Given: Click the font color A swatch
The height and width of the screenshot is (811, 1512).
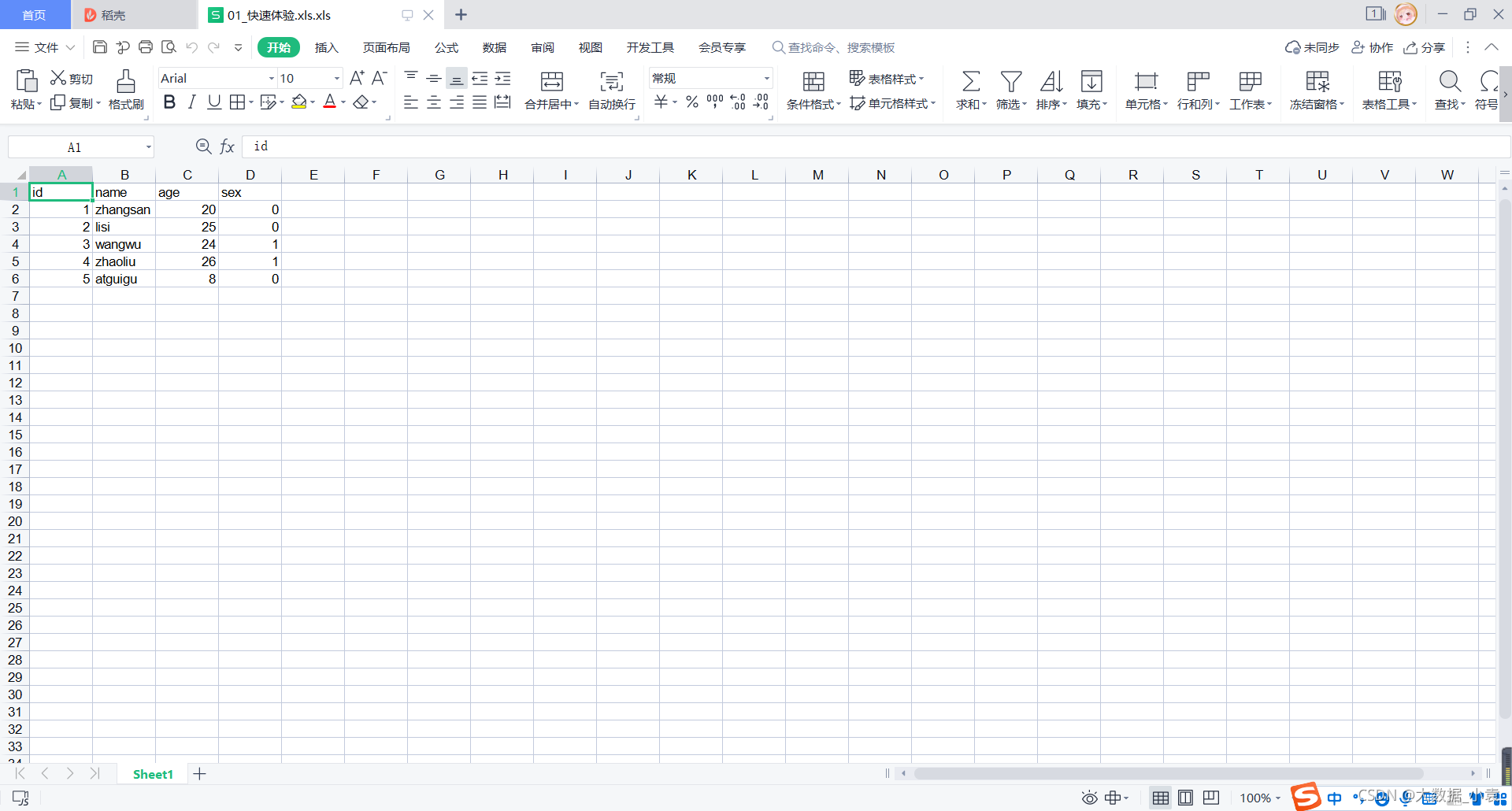Looking at the screenshot, I should pyautogui.click(x=330, y=102).
